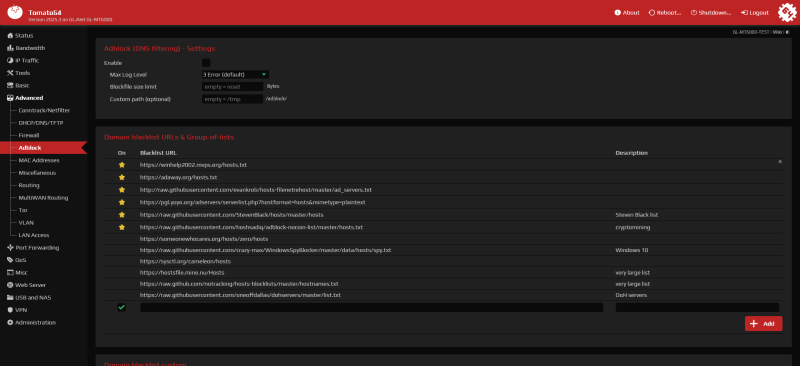800x366 pixels.
Task: Toggle star for StevenBlack hosts list
Action: point(121,215)
